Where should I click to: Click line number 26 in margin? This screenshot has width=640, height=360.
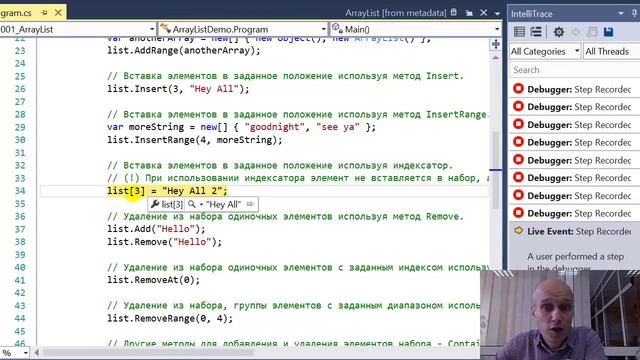[x=20, y=89]
